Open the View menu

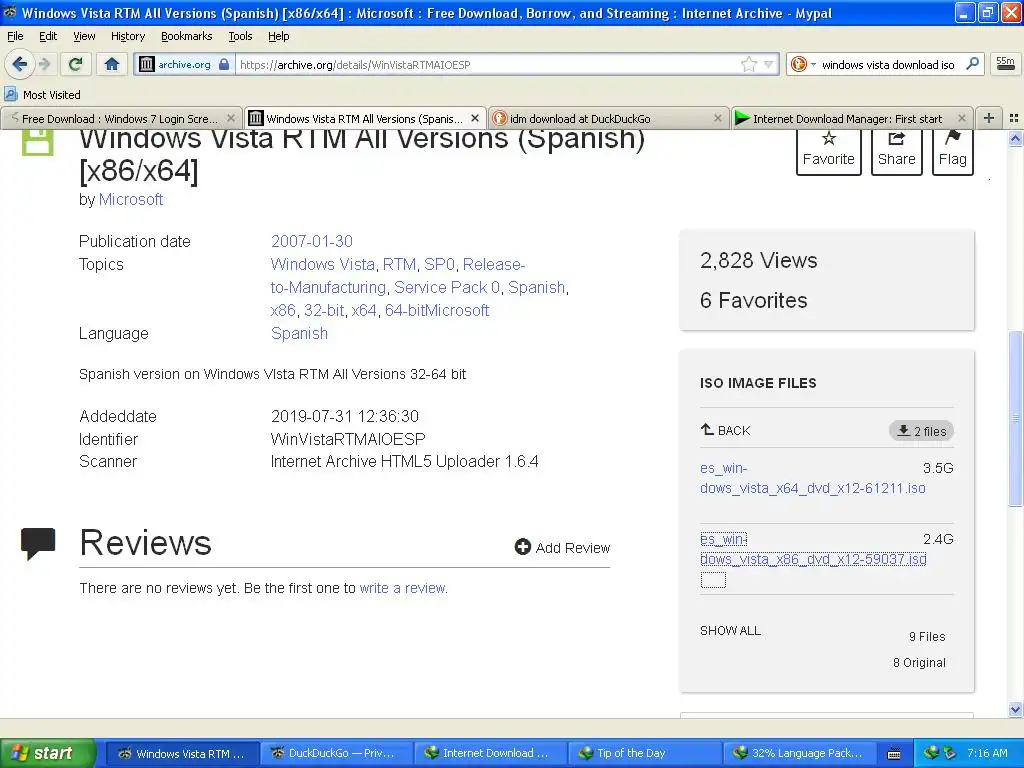coord(84,36)
